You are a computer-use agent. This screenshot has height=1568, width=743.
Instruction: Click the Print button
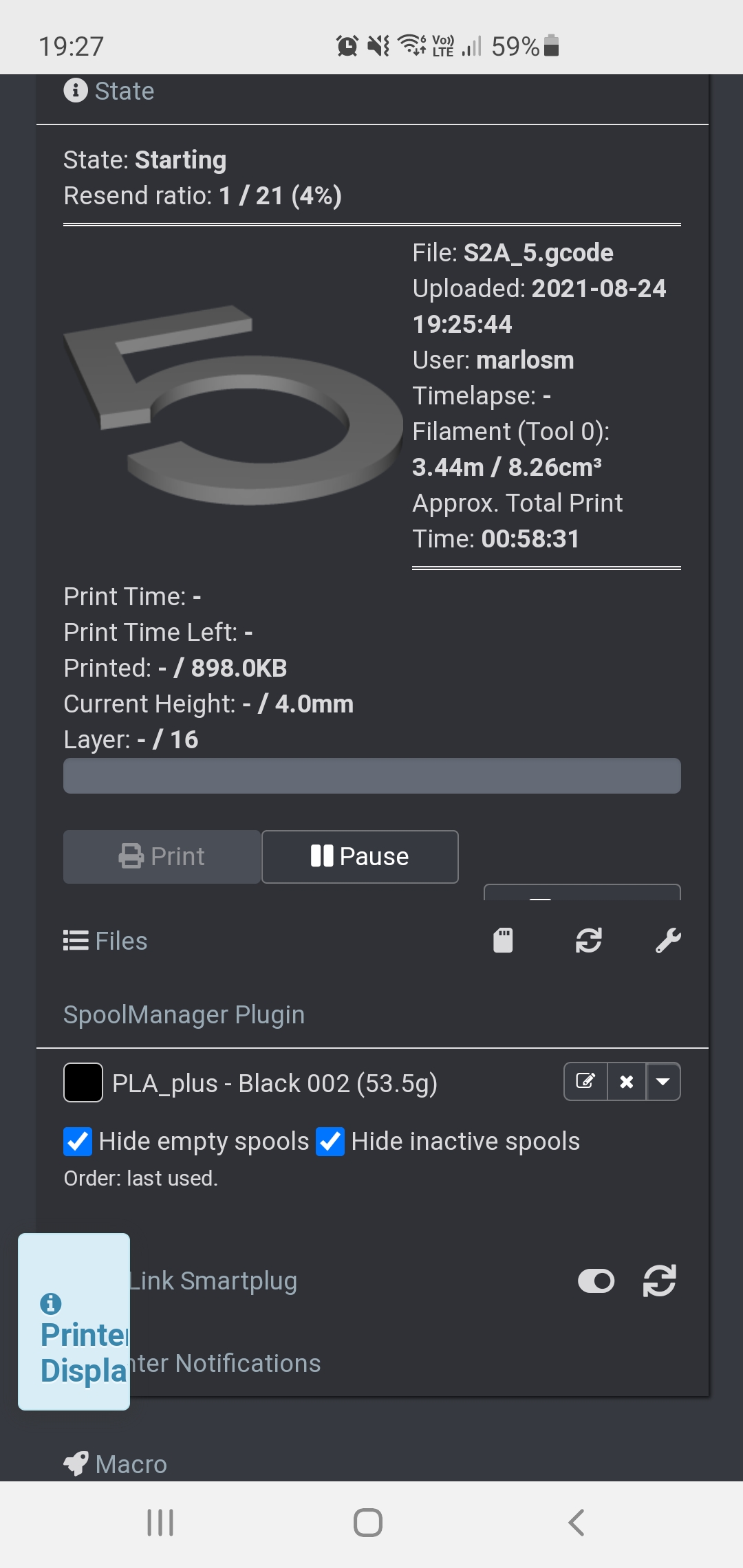pos(160,856)
